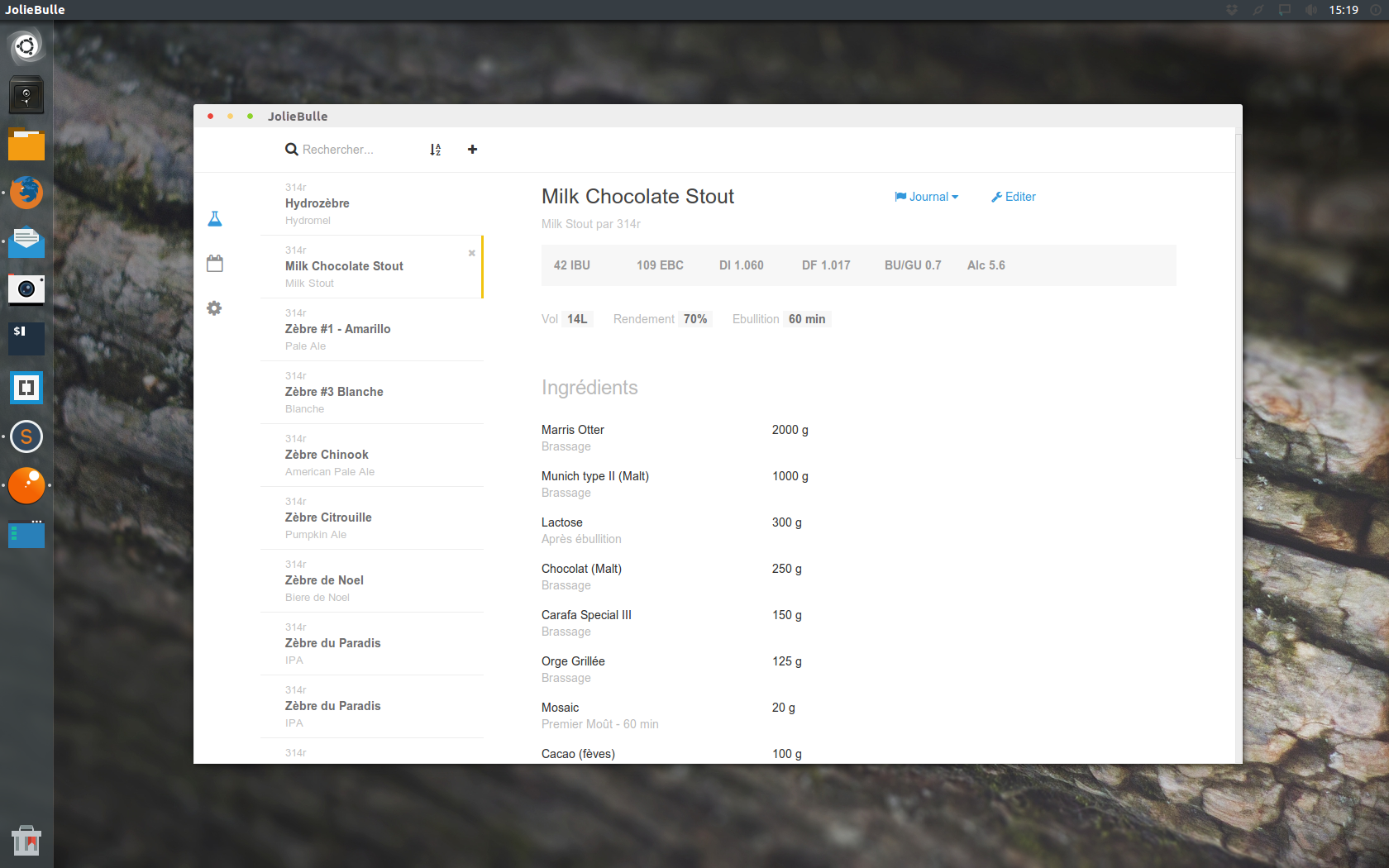The image size is (1389, 868).
Task: Open the settings gear in sidebar
Action: (x=214, y=308)
